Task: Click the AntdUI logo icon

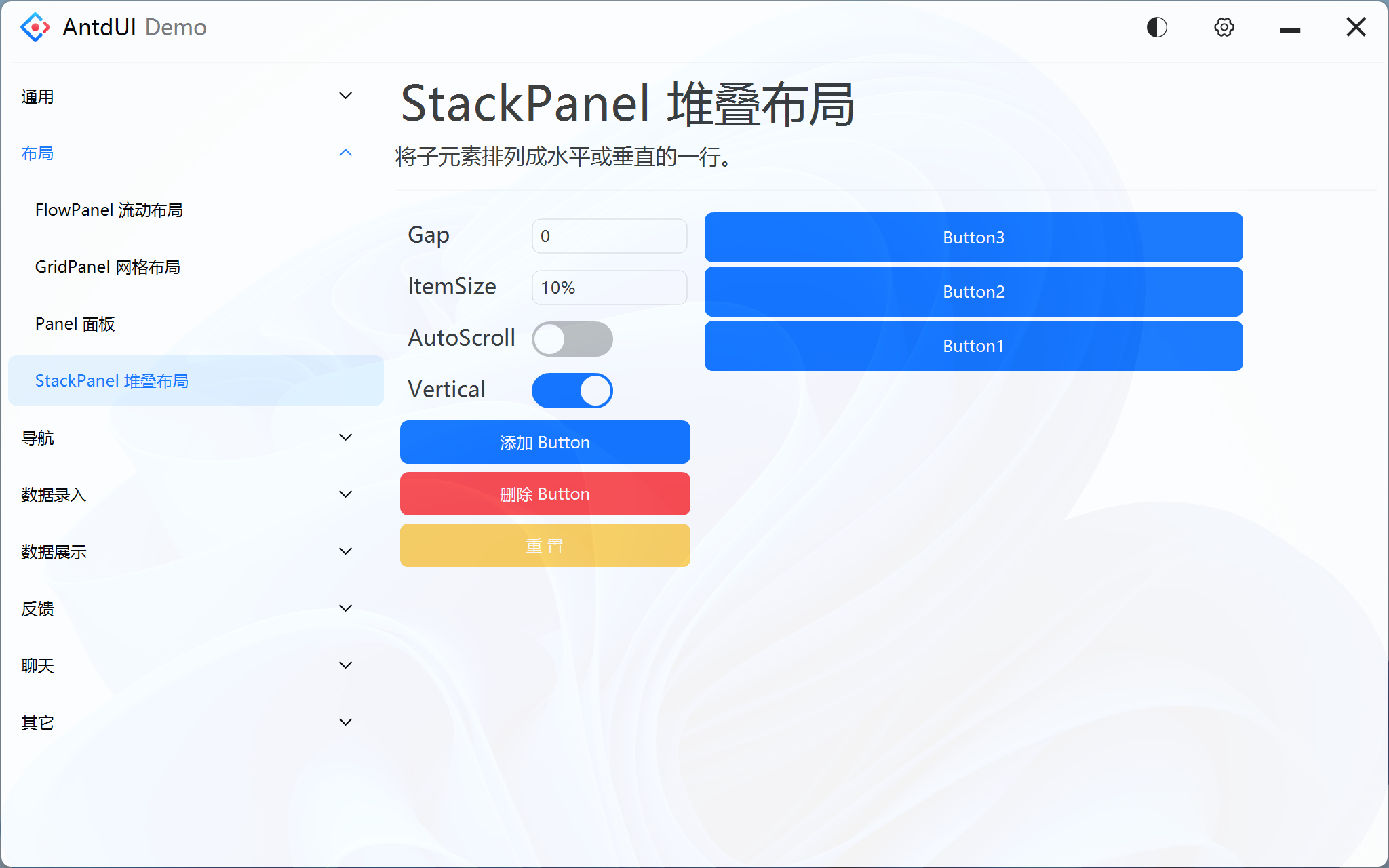Action: (35, 27)
